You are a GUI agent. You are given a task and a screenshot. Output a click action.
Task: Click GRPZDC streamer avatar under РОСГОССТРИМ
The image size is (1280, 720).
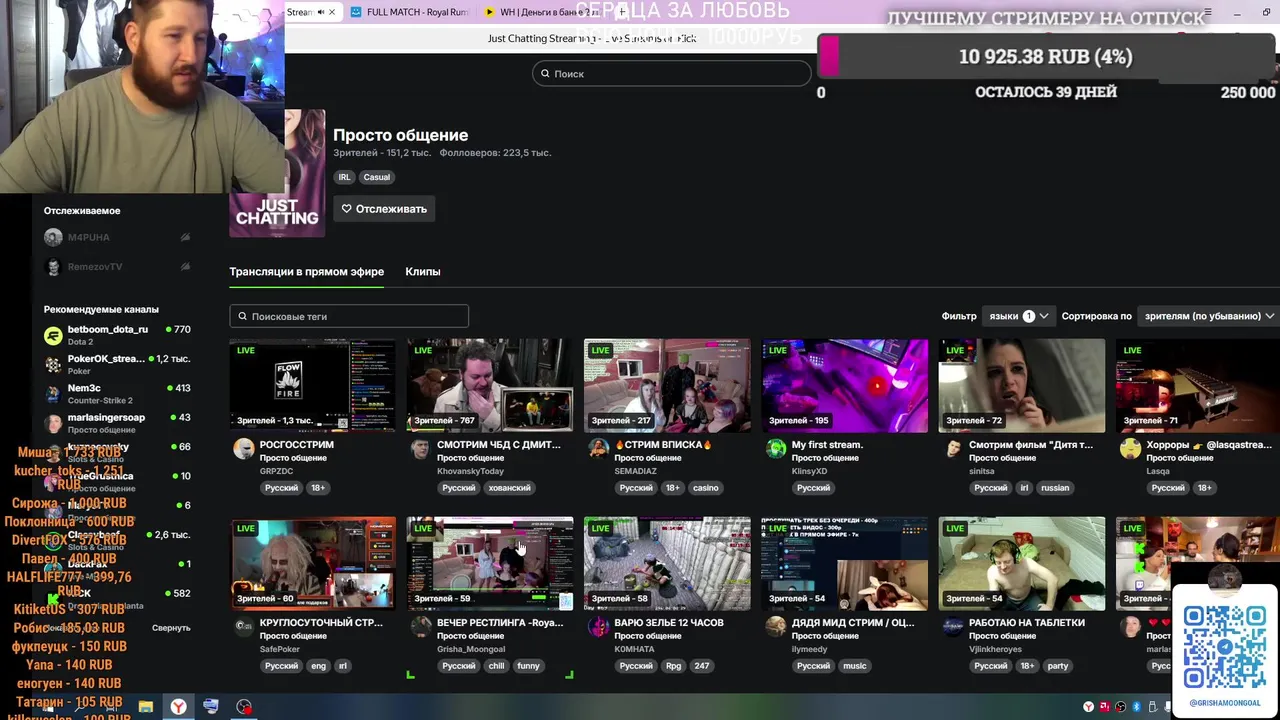pos(243,448)
